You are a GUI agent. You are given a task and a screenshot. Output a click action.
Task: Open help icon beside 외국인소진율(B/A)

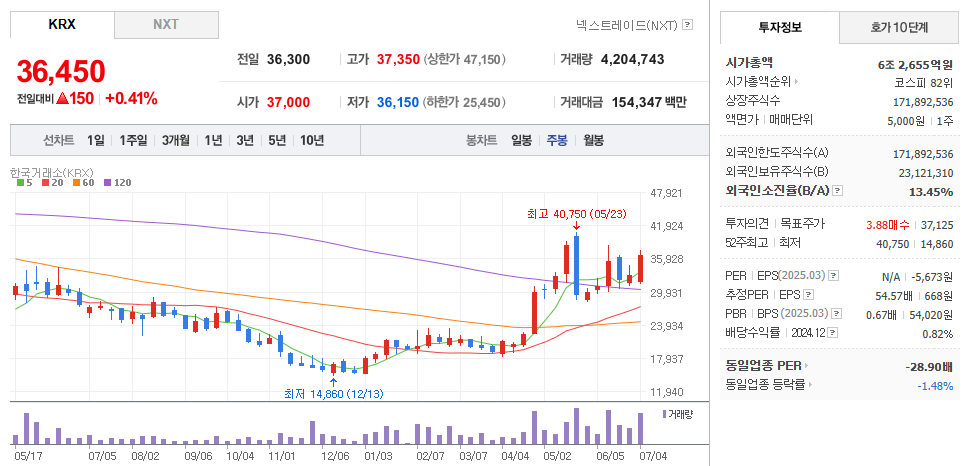click(838, 191)
